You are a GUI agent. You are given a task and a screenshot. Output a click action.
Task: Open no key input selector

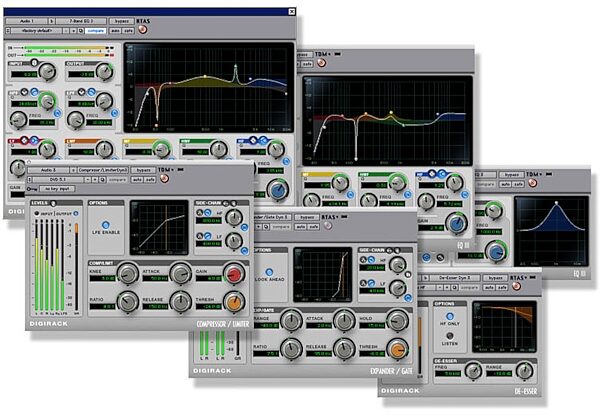tap(57, 189)
